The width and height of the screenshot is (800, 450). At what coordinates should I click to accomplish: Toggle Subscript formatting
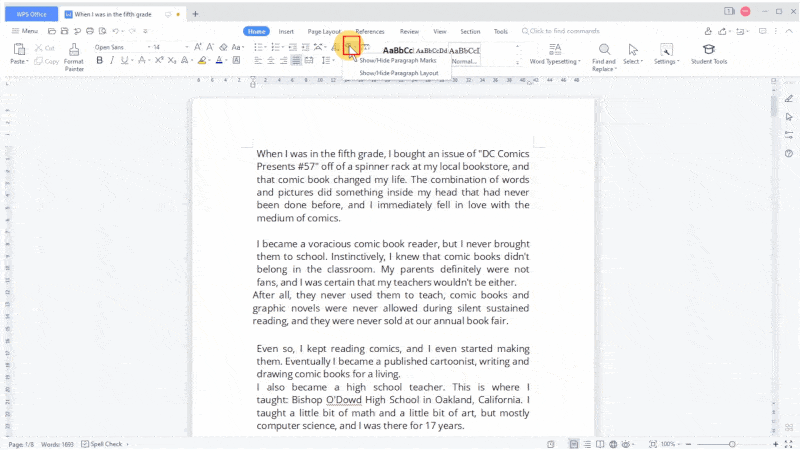coord(172,60)
